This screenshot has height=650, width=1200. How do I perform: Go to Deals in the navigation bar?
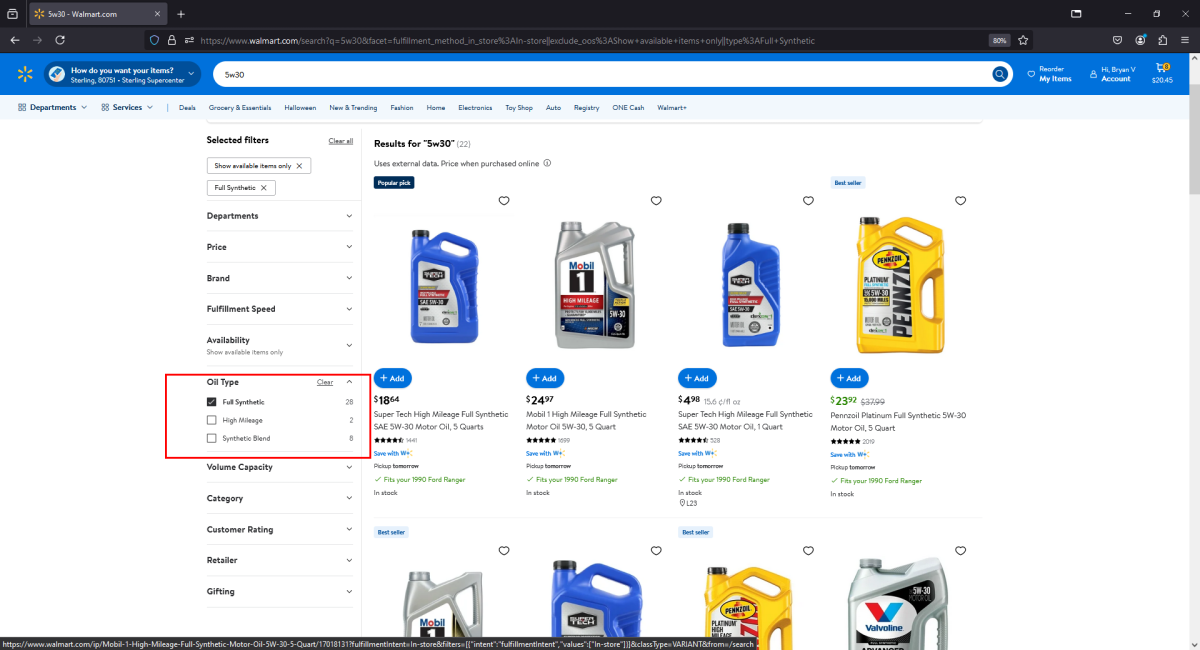[x=187, y=107]
